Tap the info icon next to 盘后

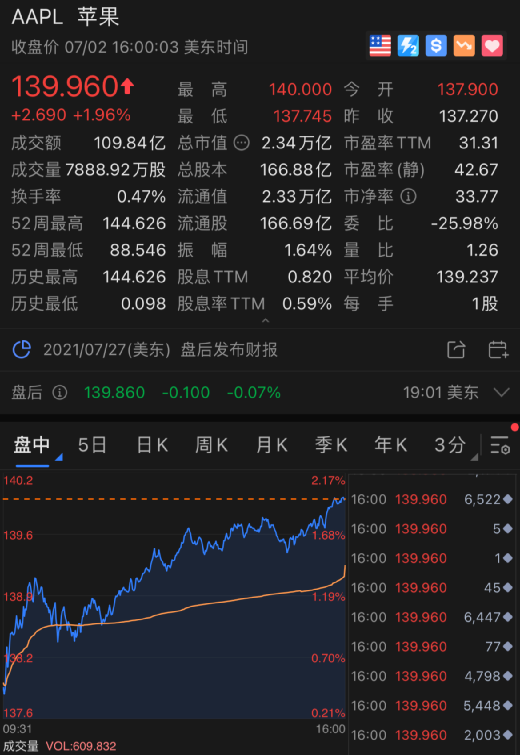tap(59, 392)
